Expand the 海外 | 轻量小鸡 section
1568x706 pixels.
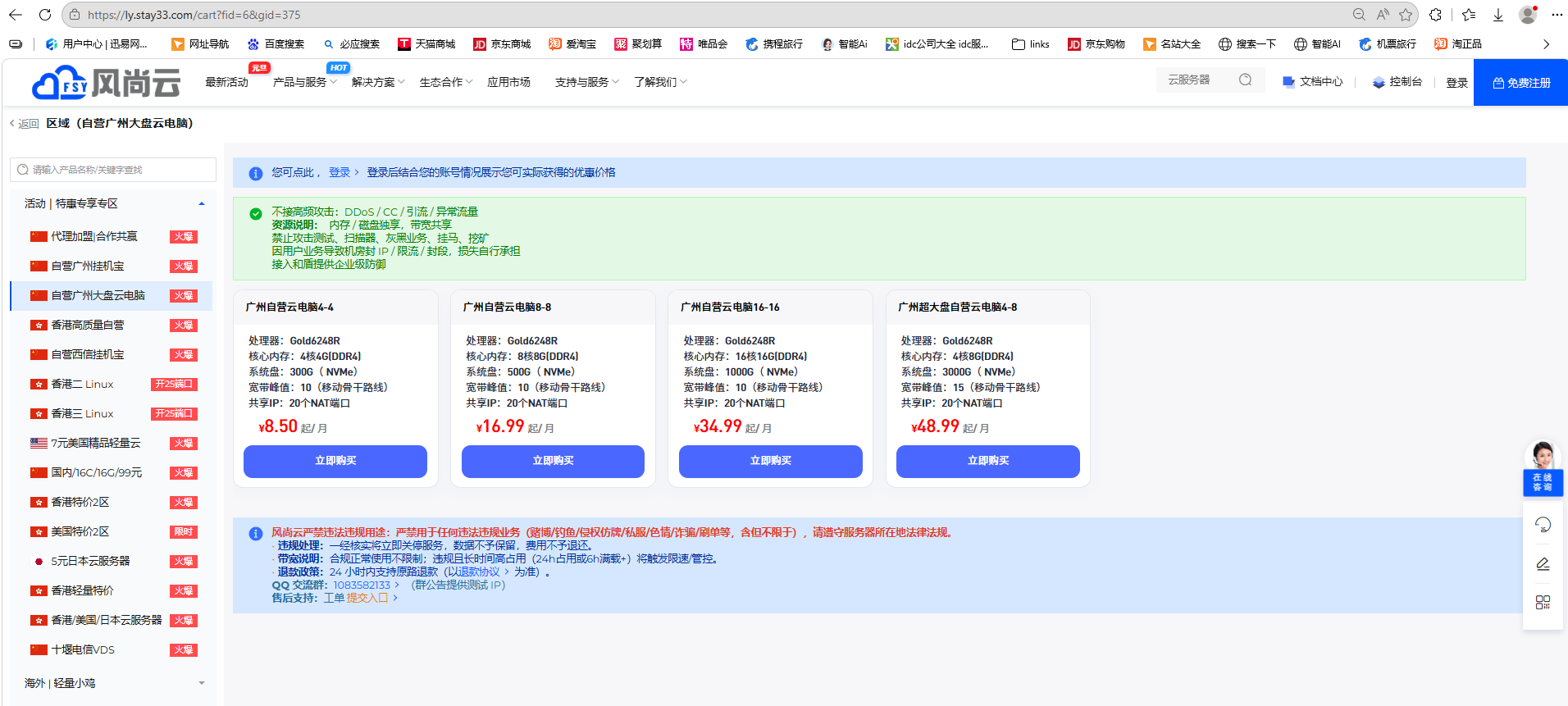[201, 683]
